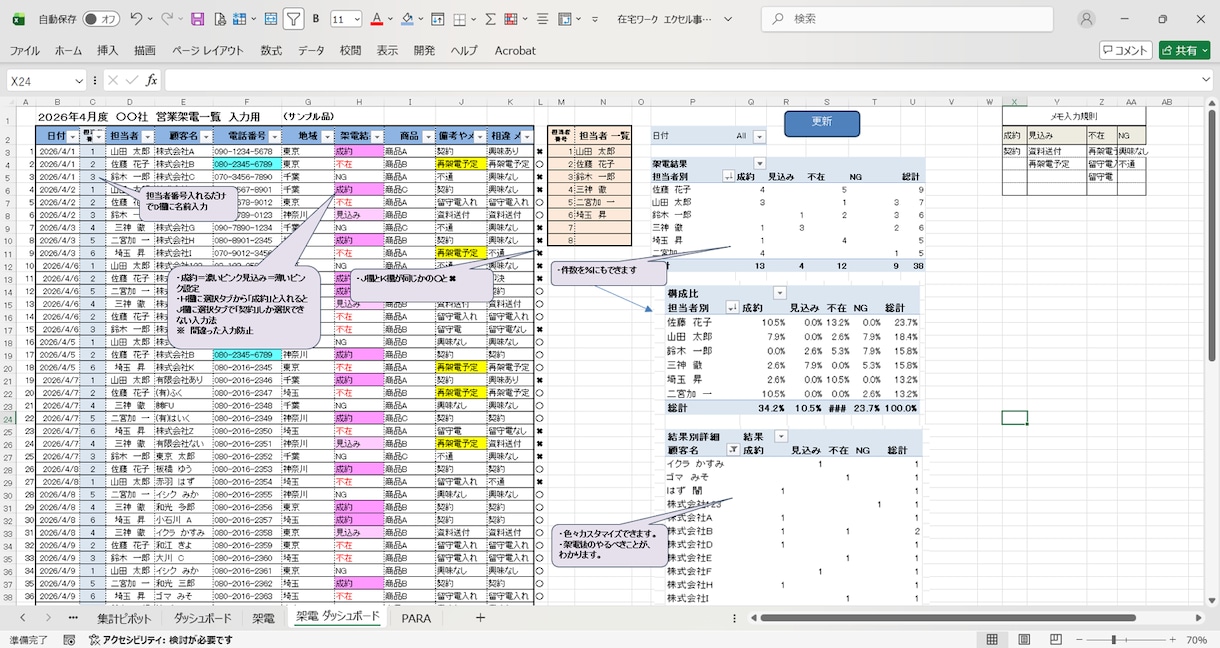1220x648 pixels.
Task: Apply red font color A icon
Action: click(x=376, y=19)
